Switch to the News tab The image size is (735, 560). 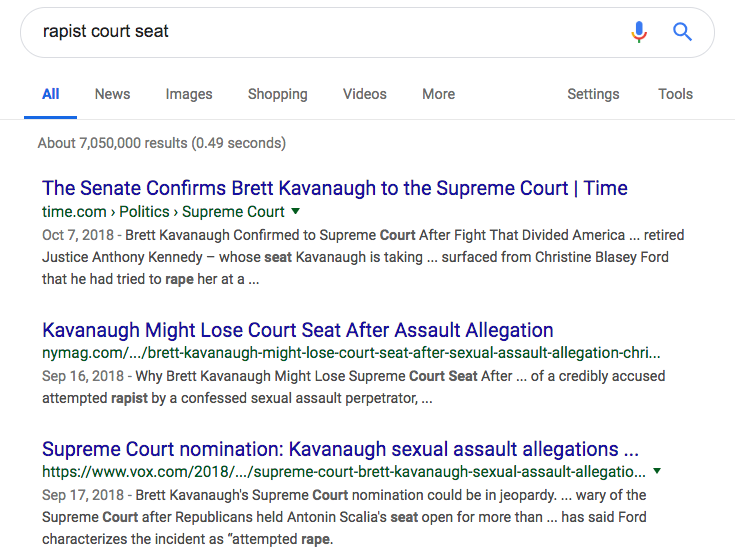point(112,94)
